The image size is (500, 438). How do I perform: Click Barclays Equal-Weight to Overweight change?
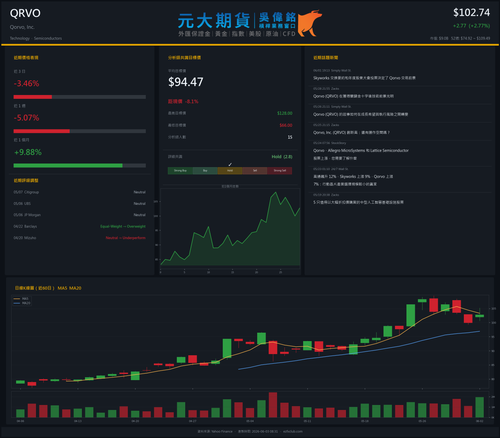point(123,226)
